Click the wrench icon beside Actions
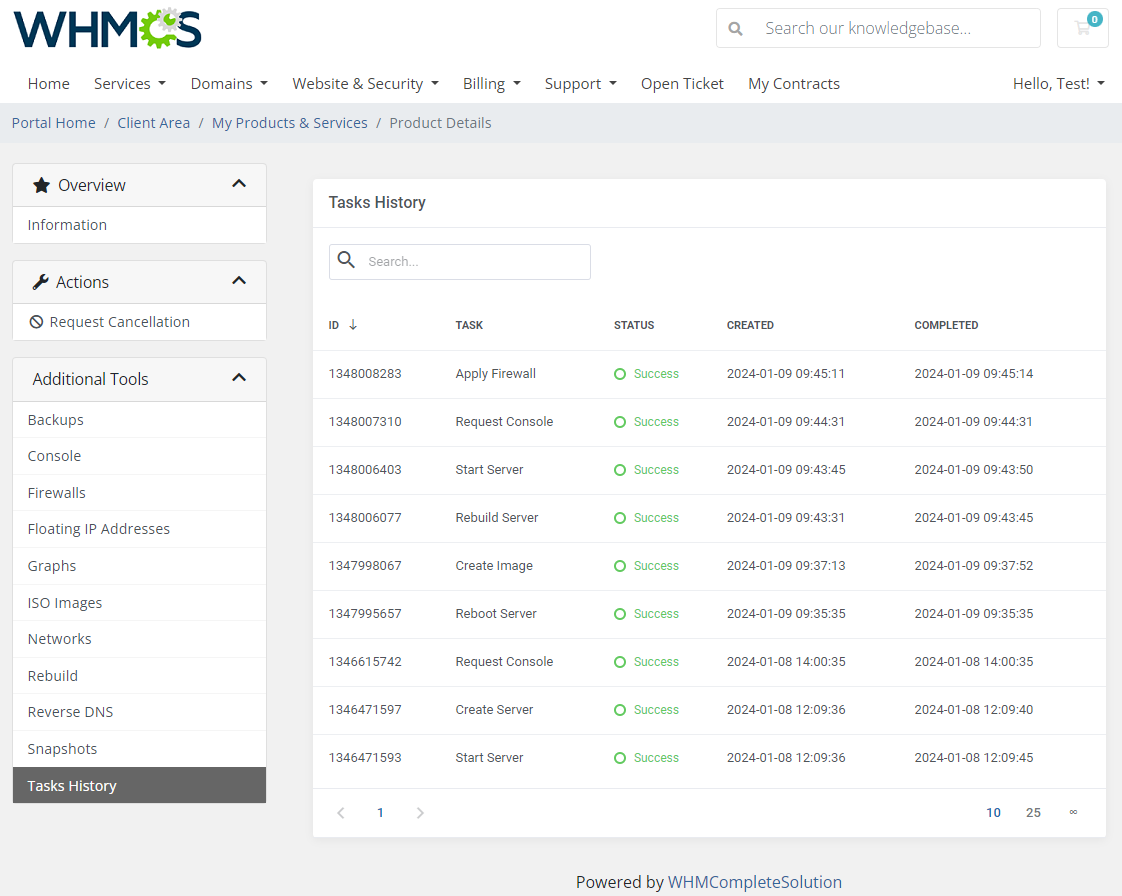The height and width of the screenshot is (896, 1122). (41, 281)
